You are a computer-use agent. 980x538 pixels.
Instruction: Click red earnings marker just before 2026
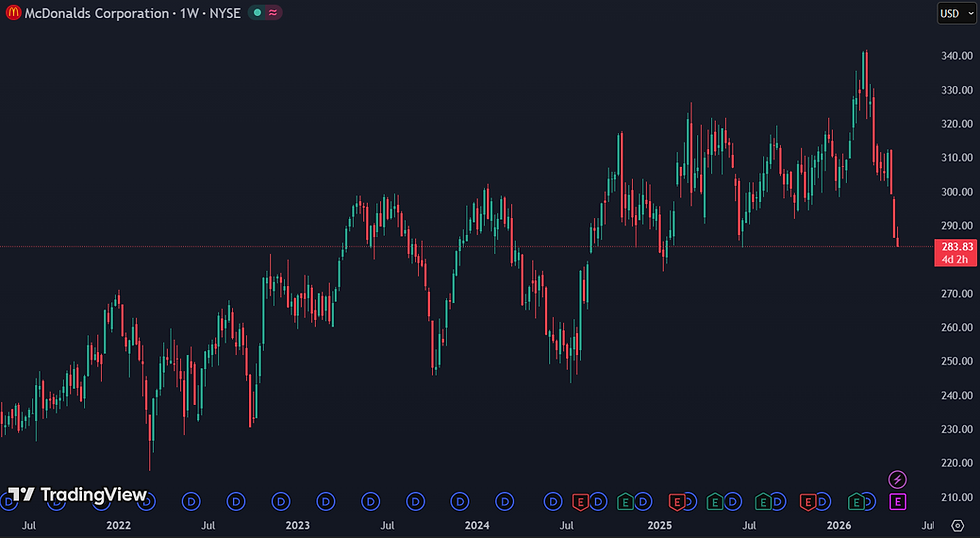(x=808, y=501)
